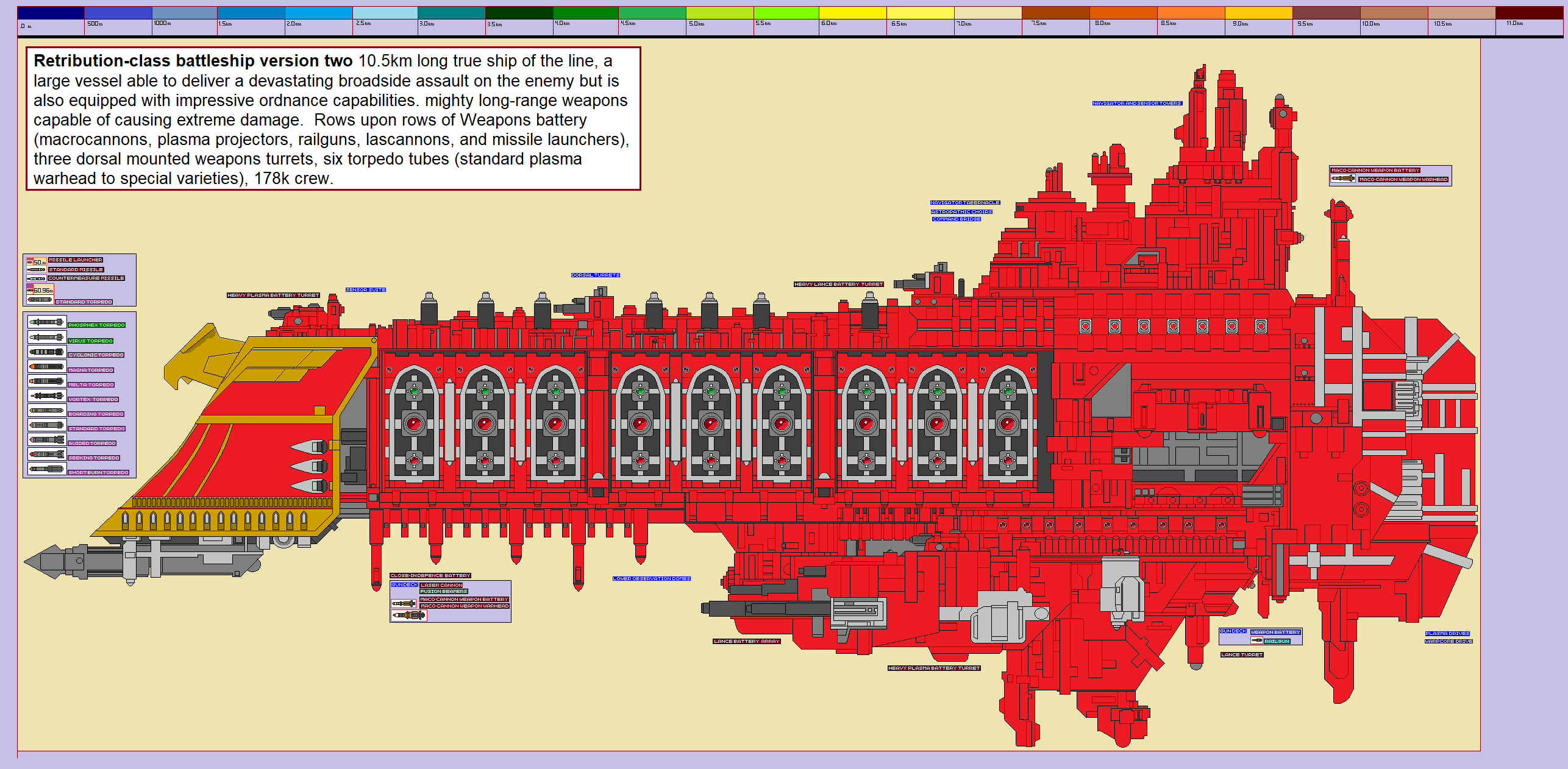Select the Laser Cannon label

(x=441, y=586)
